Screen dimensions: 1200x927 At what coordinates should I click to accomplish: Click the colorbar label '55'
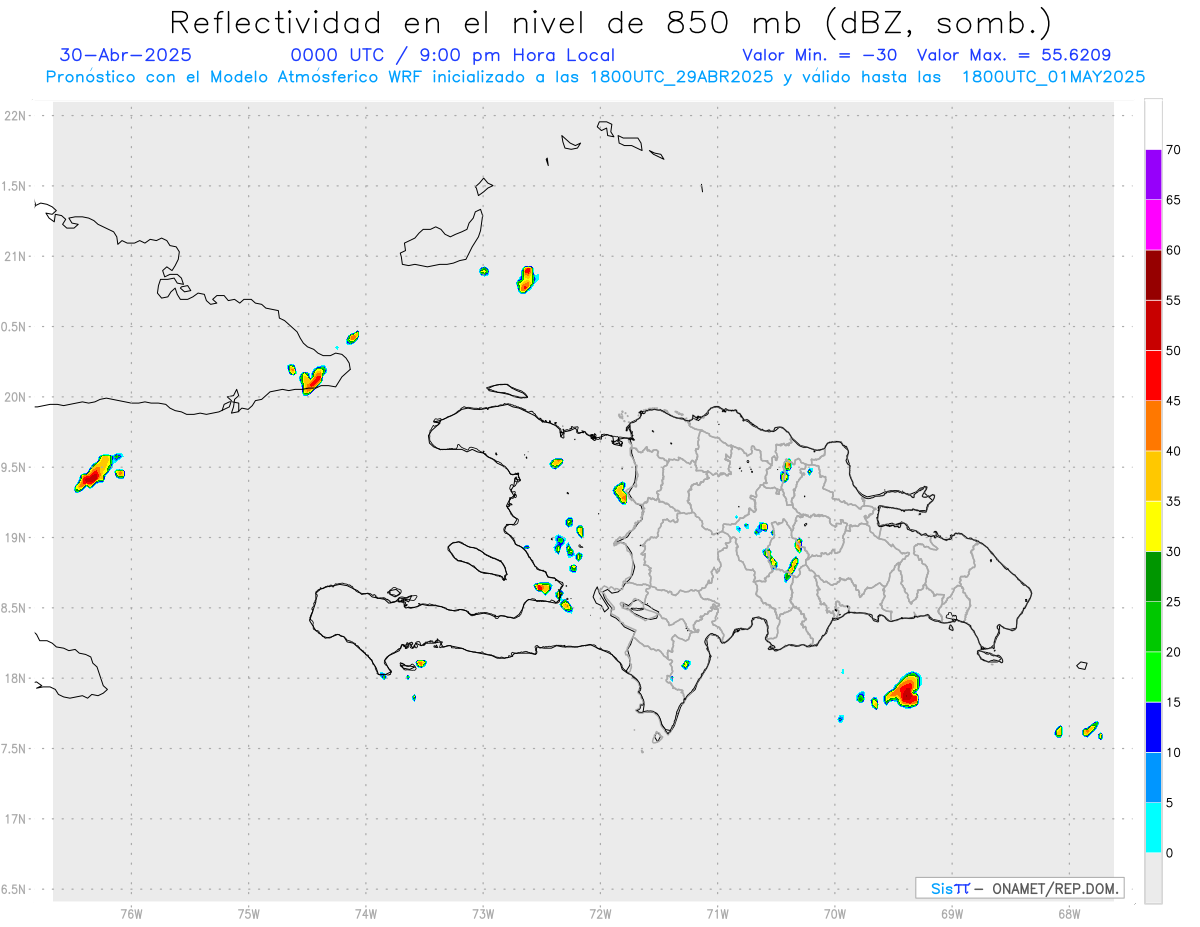(x=1174, y=300)
